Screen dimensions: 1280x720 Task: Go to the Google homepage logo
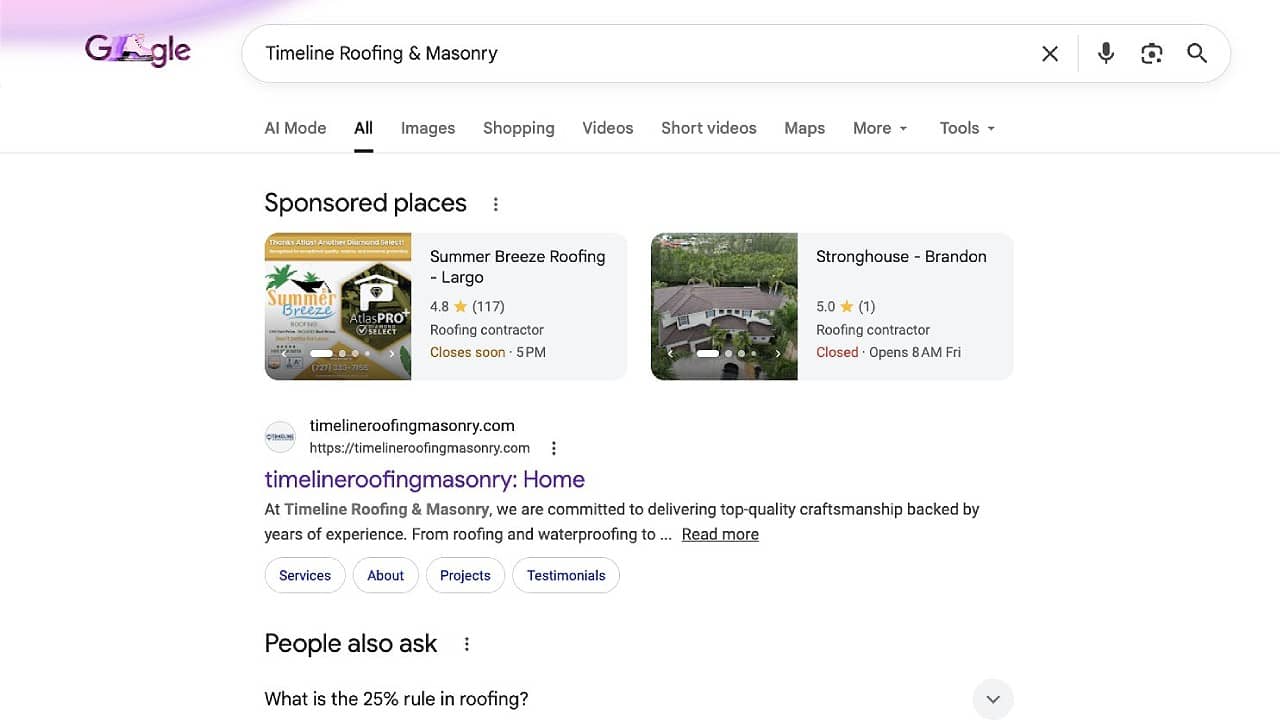click(138, 50)
